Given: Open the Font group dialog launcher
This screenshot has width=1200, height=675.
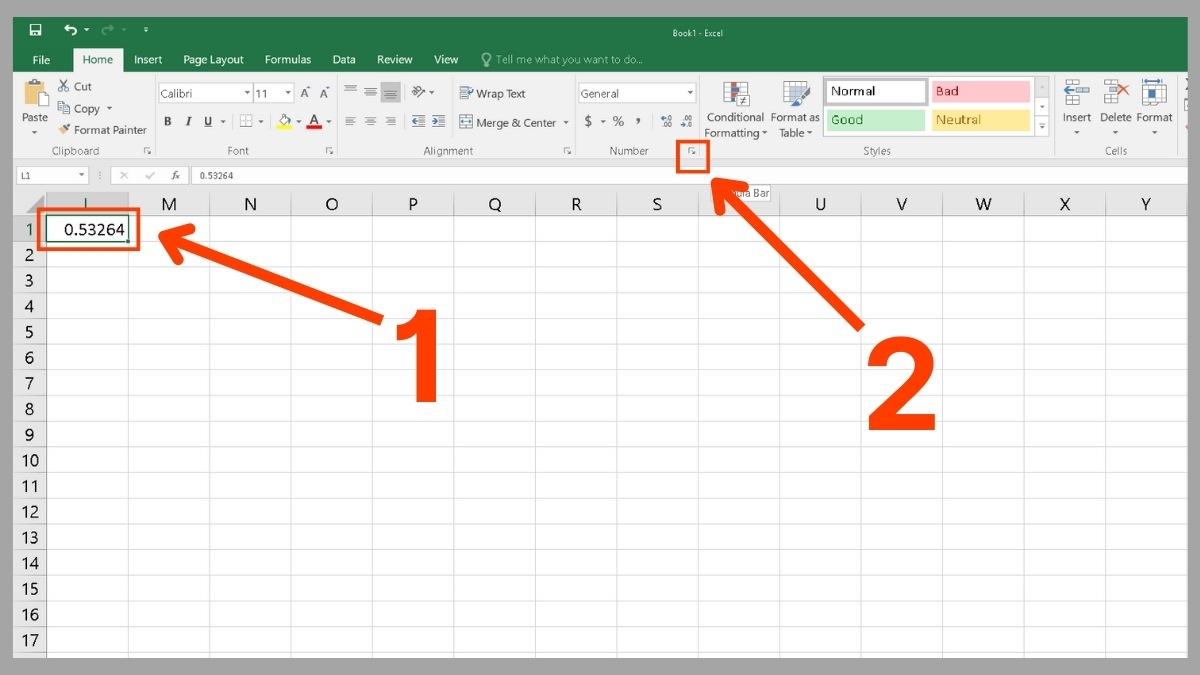Looking at the screenshot, I should pyautogui.click(x=329, y=151).
